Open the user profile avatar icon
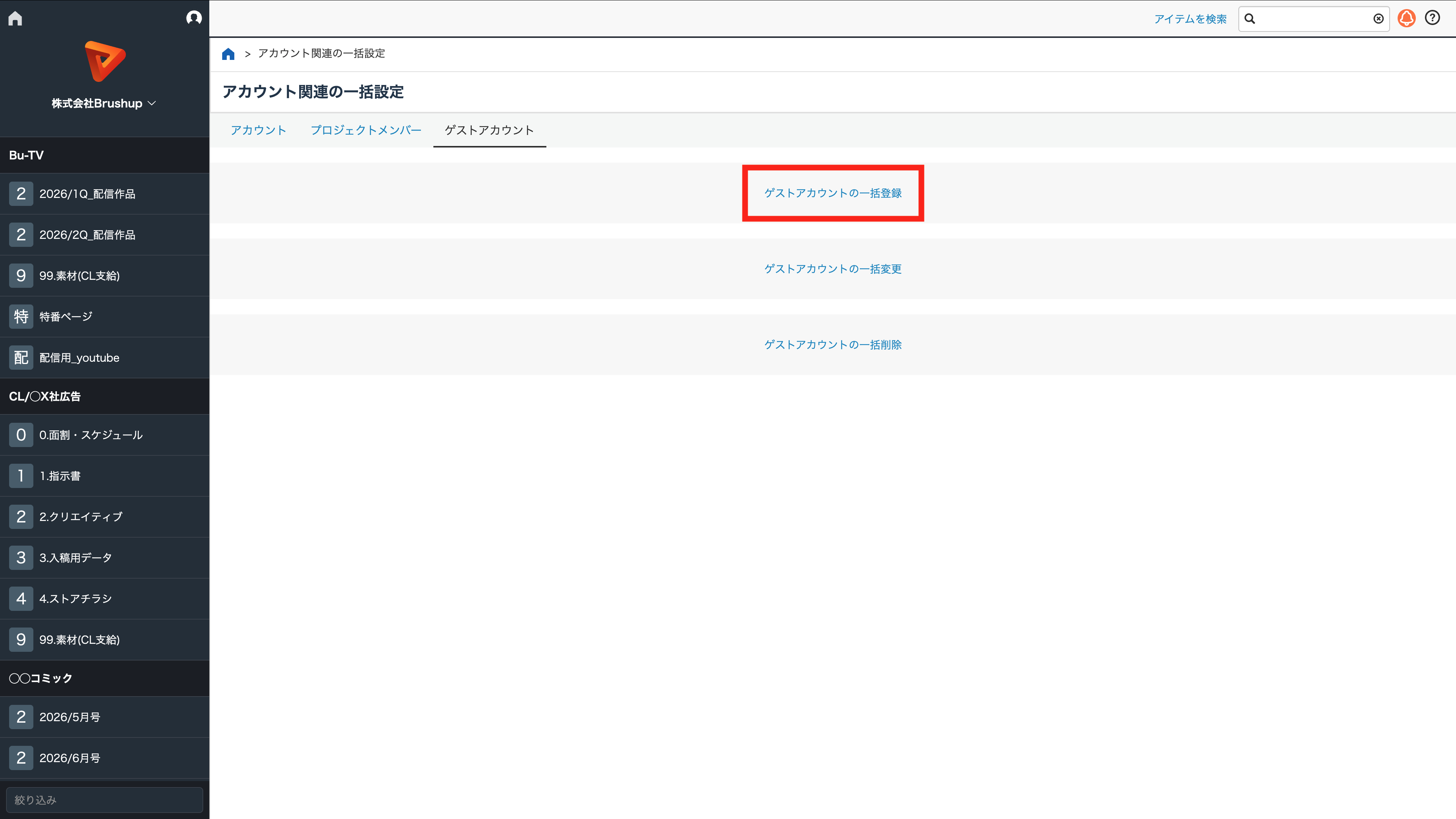Image resolution: width=1456 pixels, height=819 pixels. click(194, 18)
